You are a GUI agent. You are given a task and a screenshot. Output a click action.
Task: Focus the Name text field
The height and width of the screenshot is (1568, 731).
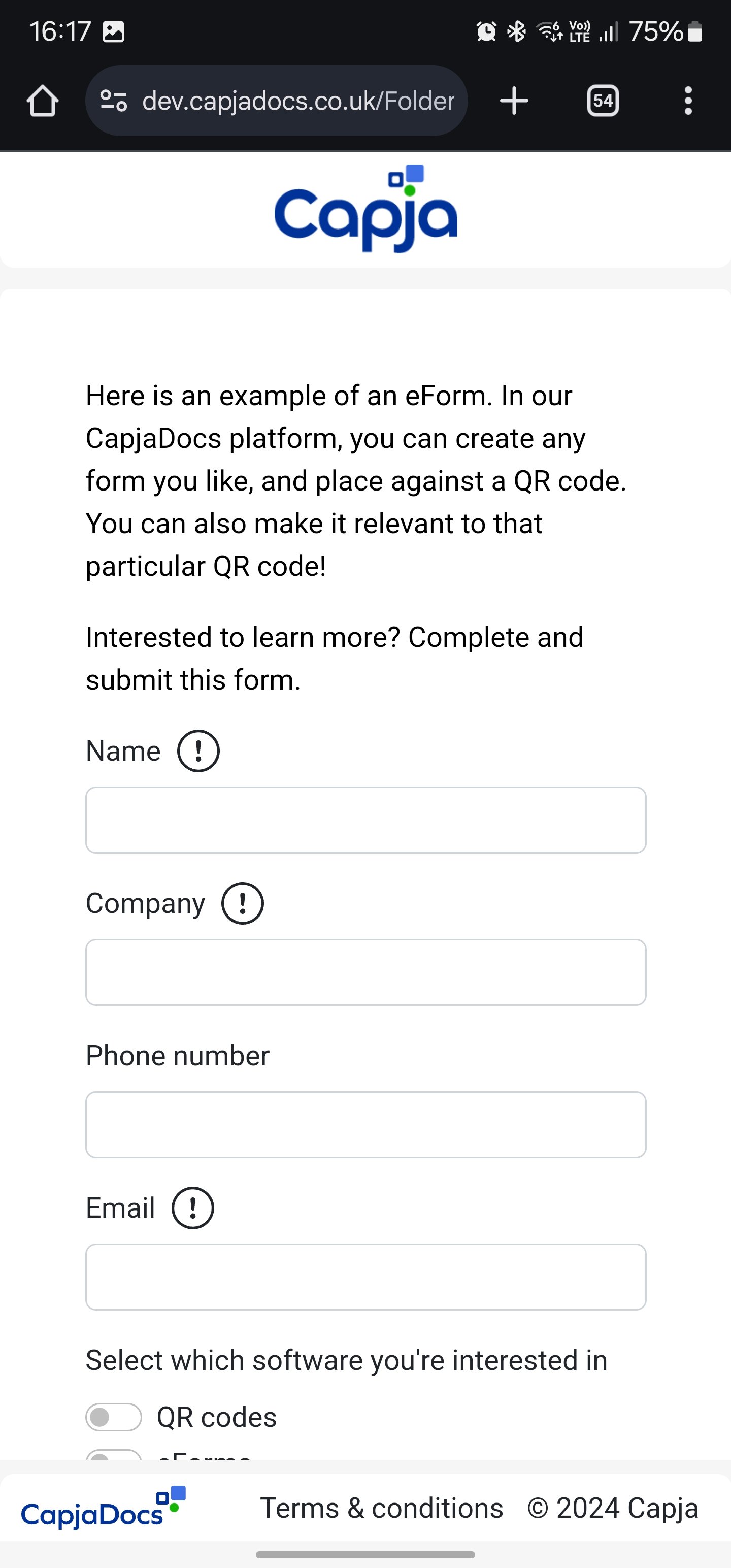(366, 820)
